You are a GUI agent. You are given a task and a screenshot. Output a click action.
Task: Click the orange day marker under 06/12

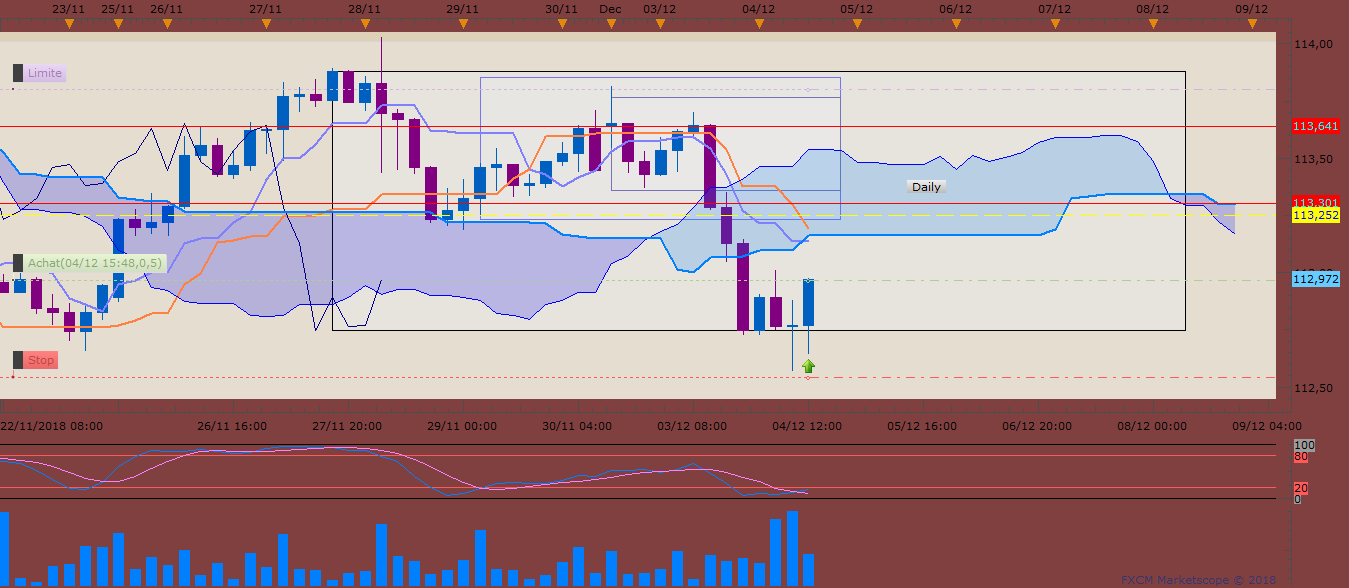tap(956, 24)
